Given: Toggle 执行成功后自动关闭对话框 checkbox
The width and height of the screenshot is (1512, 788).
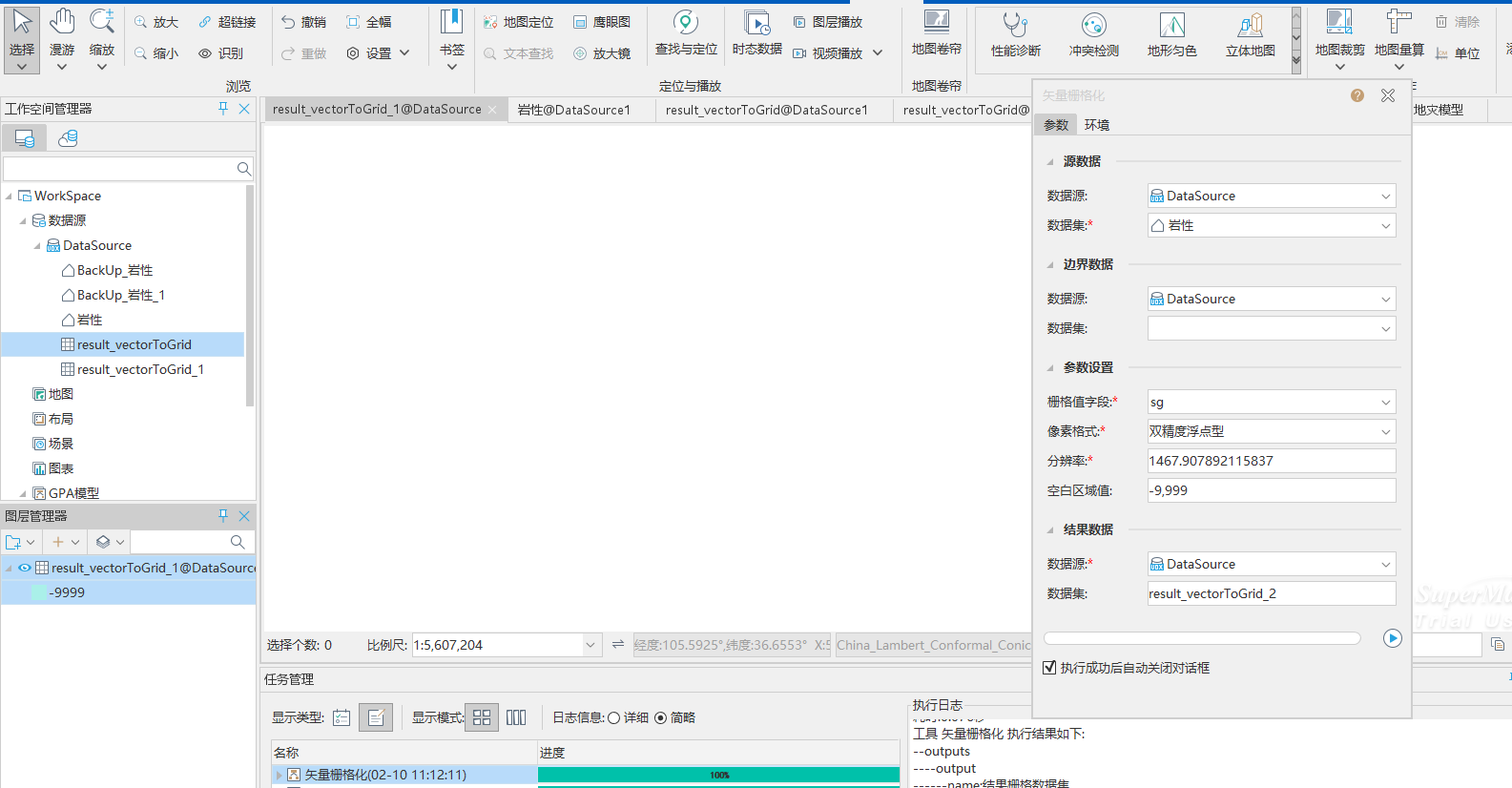Looking at the screenshot, I should point(1050,668).
